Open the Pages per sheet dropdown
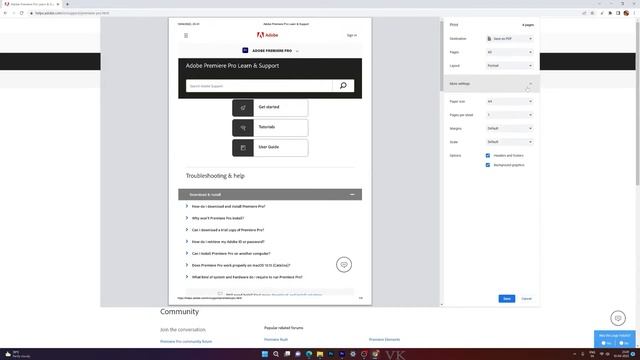 pos(509,115)
